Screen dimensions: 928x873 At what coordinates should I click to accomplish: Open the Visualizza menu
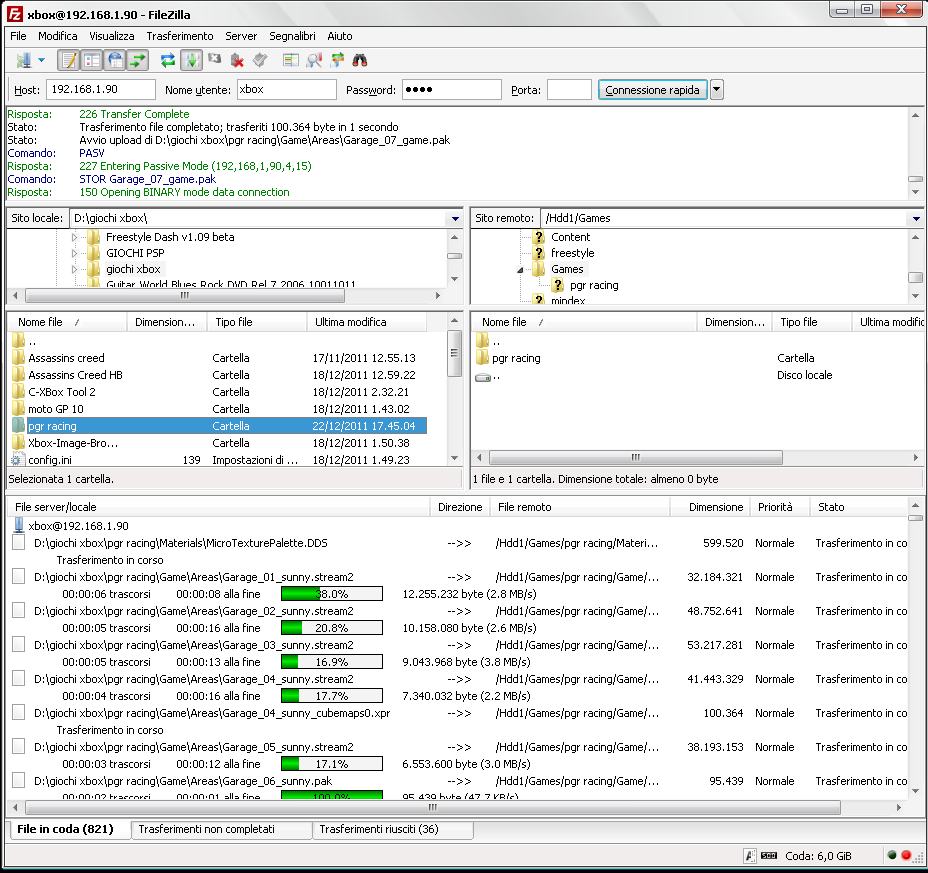112,36
